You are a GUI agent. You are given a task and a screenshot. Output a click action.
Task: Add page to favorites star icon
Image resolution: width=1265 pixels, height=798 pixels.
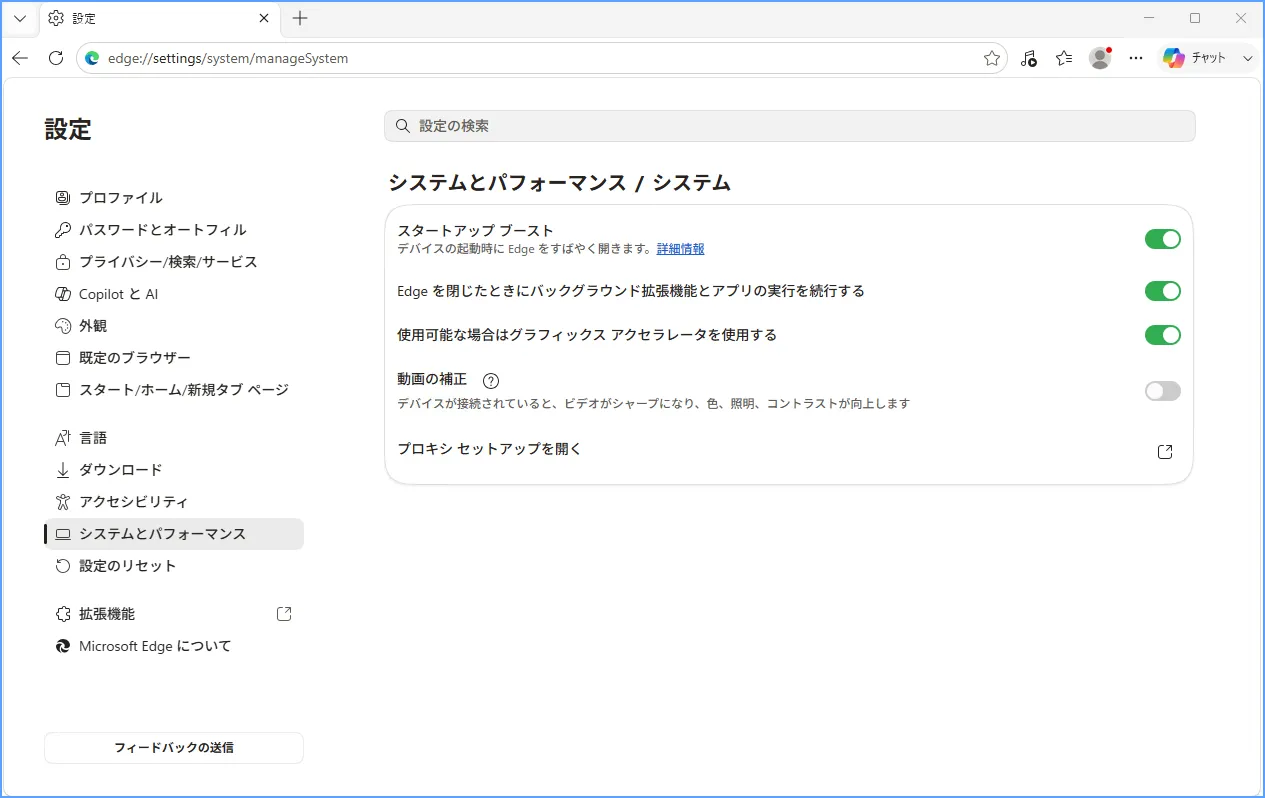coord(992,59)
